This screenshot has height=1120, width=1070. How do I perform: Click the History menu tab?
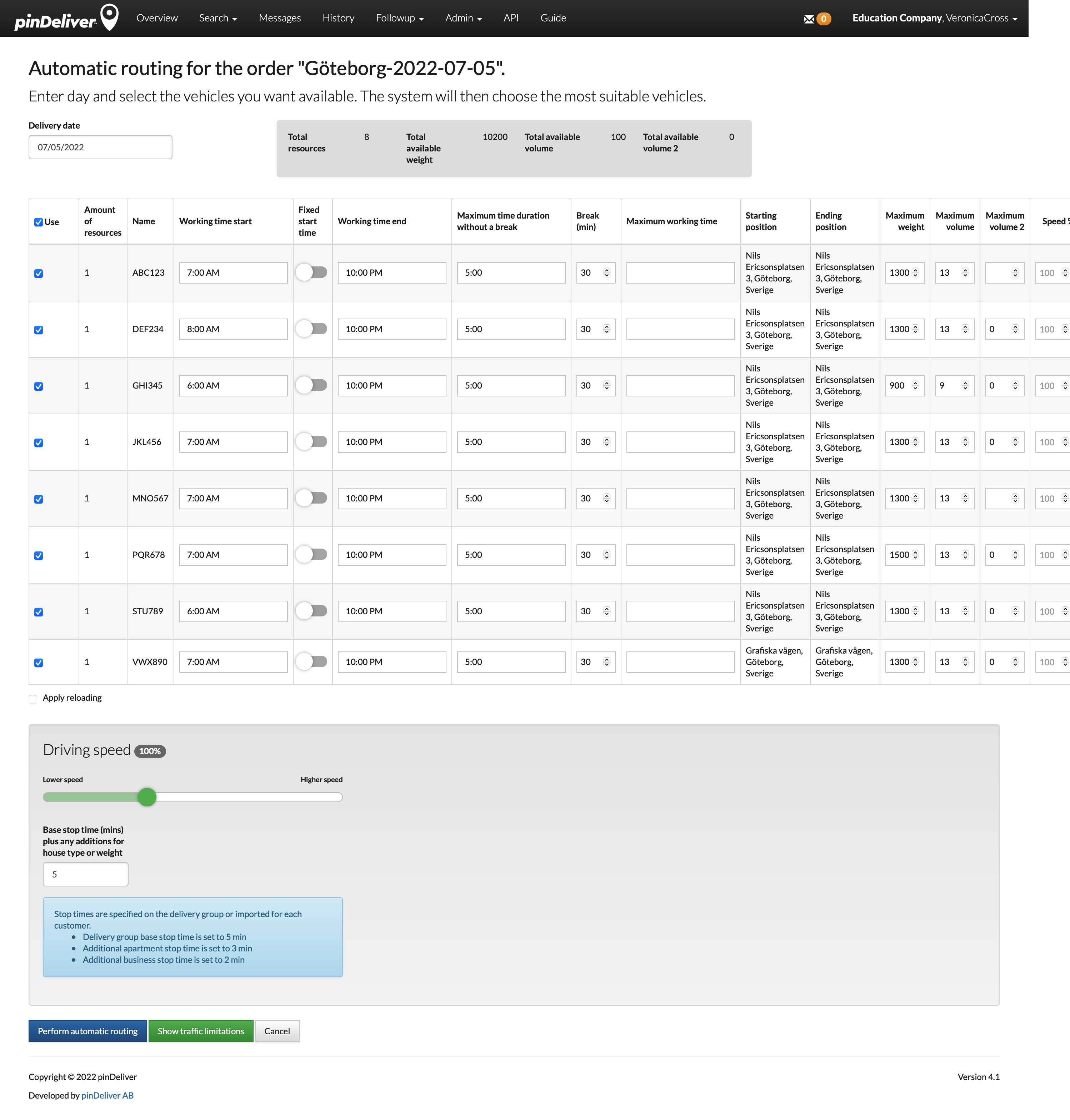[x=338, y=17]
